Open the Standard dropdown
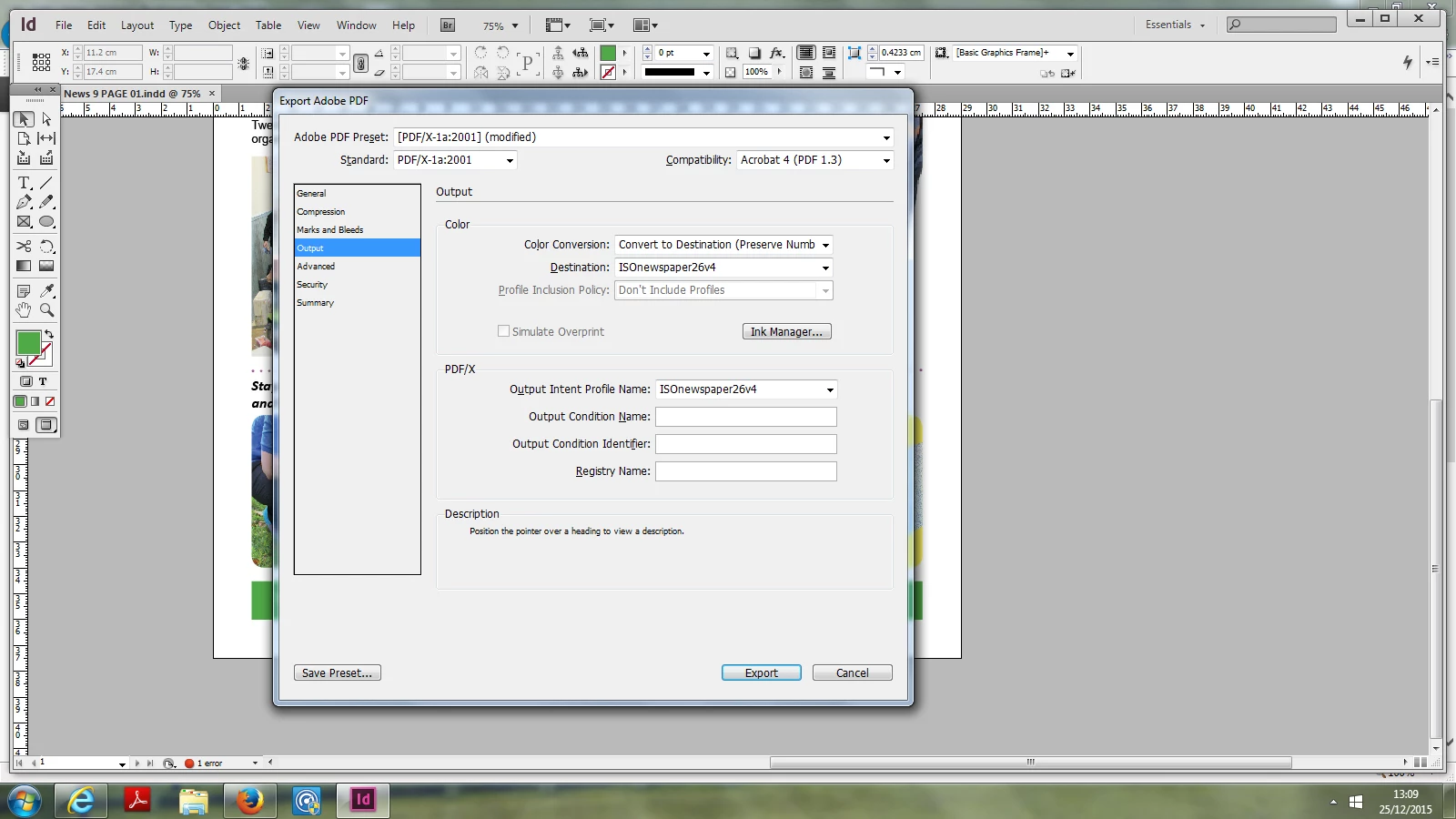Viewport: 1456px width, 819px height. click(x=455, y=160)
